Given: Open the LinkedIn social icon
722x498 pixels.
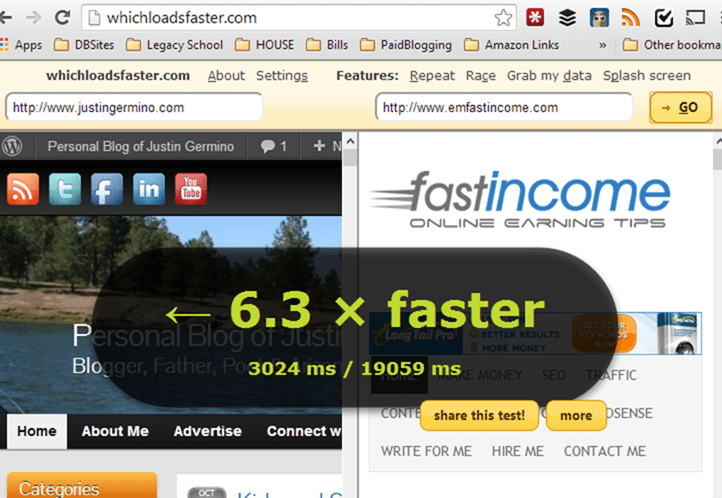Looking at the screenshot, I should 149,189.
